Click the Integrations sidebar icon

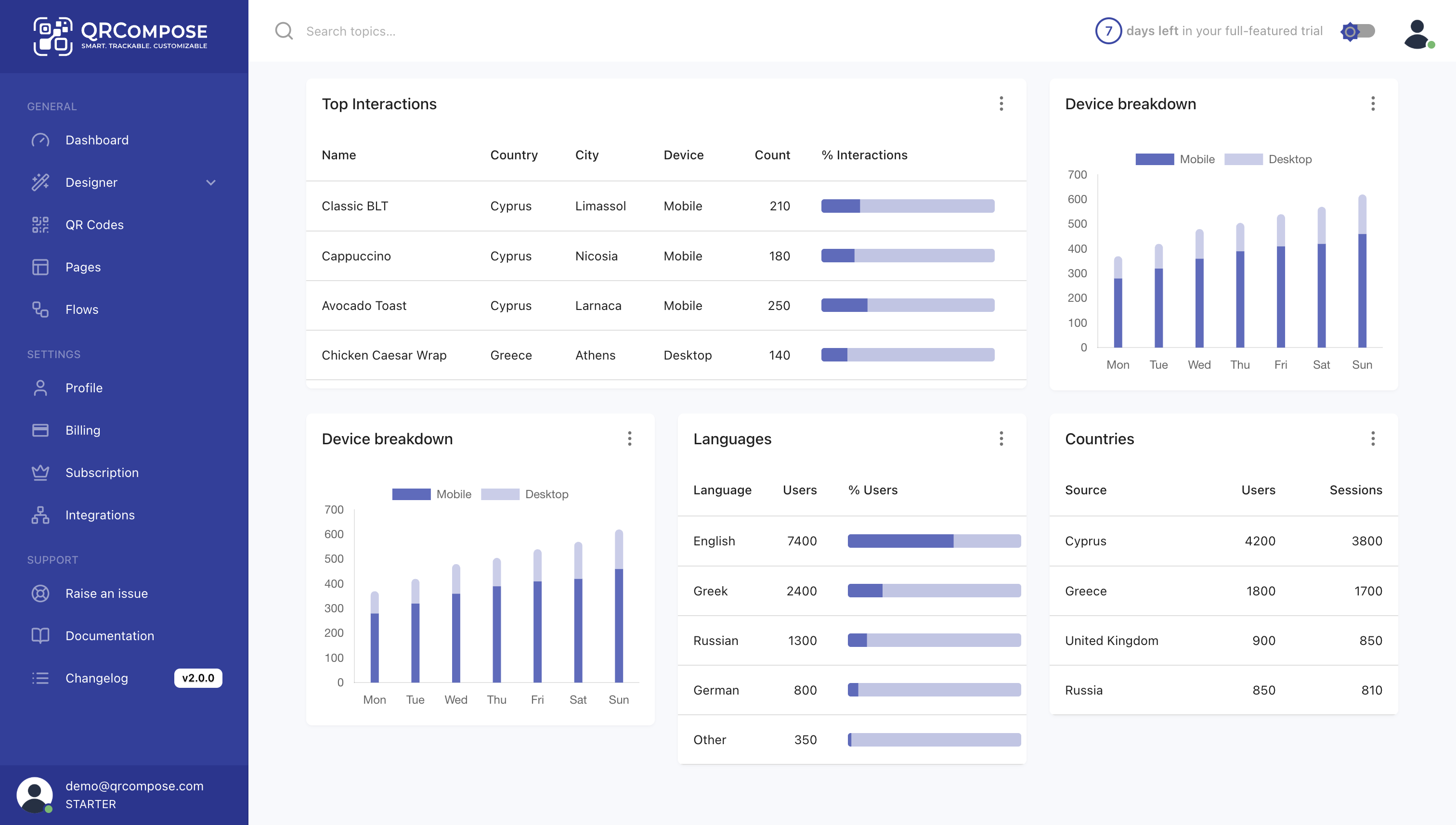click(40, 515)
